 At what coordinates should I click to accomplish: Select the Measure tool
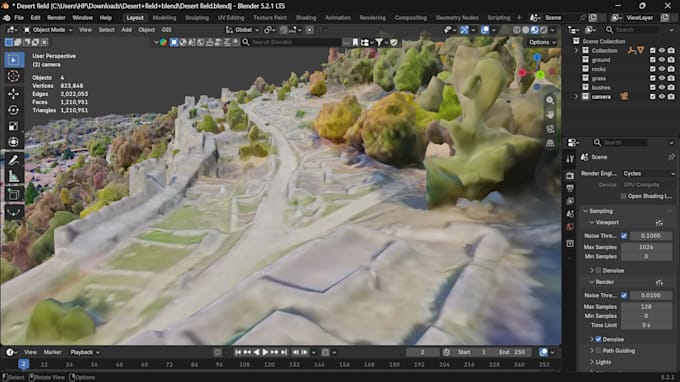13,176
